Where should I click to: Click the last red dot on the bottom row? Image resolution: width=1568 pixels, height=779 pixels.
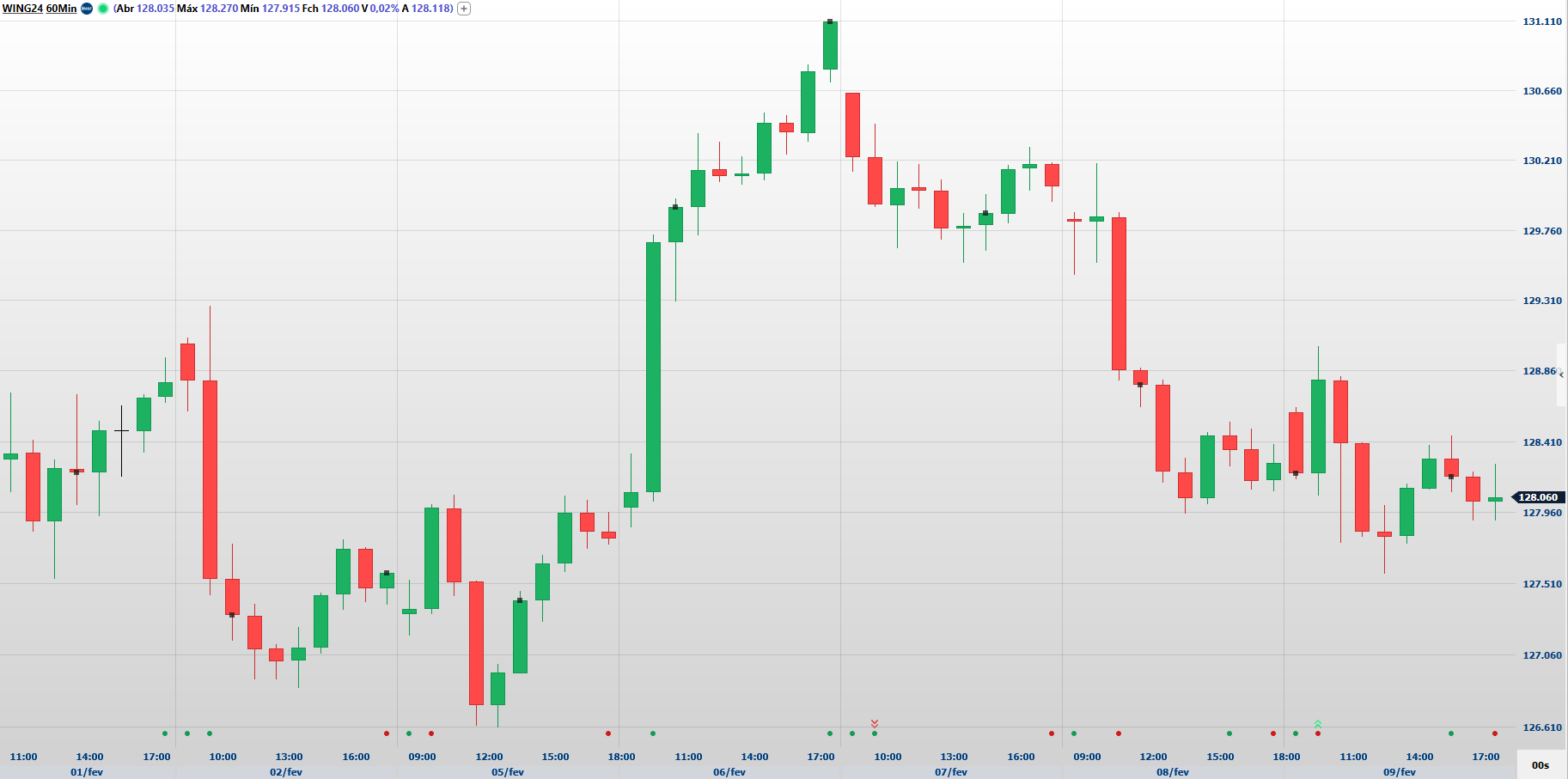tap(1495, 733)
